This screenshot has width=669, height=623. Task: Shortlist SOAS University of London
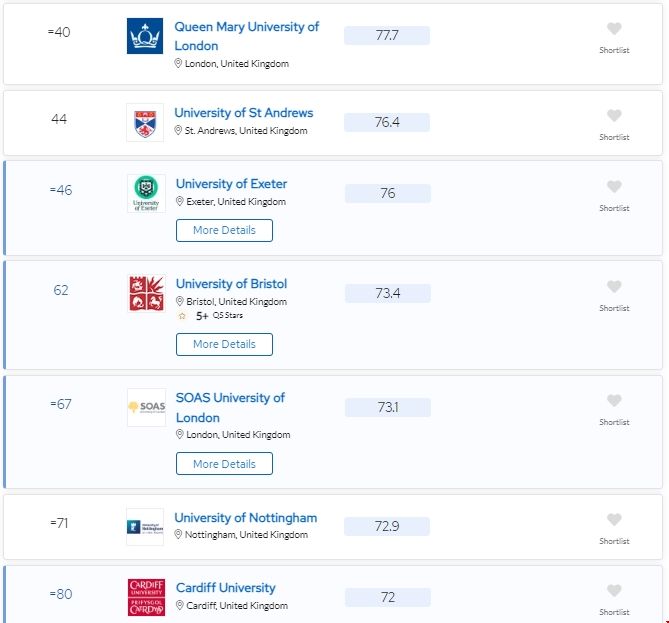(614, 401)
